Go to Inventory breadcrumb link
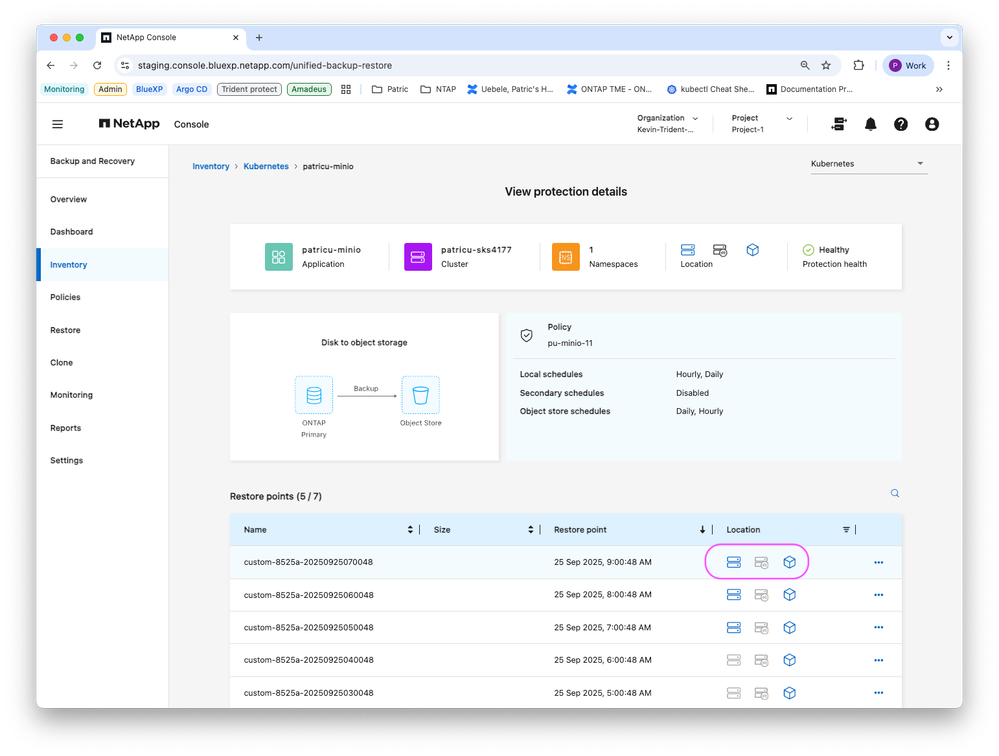 click(211, 166)
